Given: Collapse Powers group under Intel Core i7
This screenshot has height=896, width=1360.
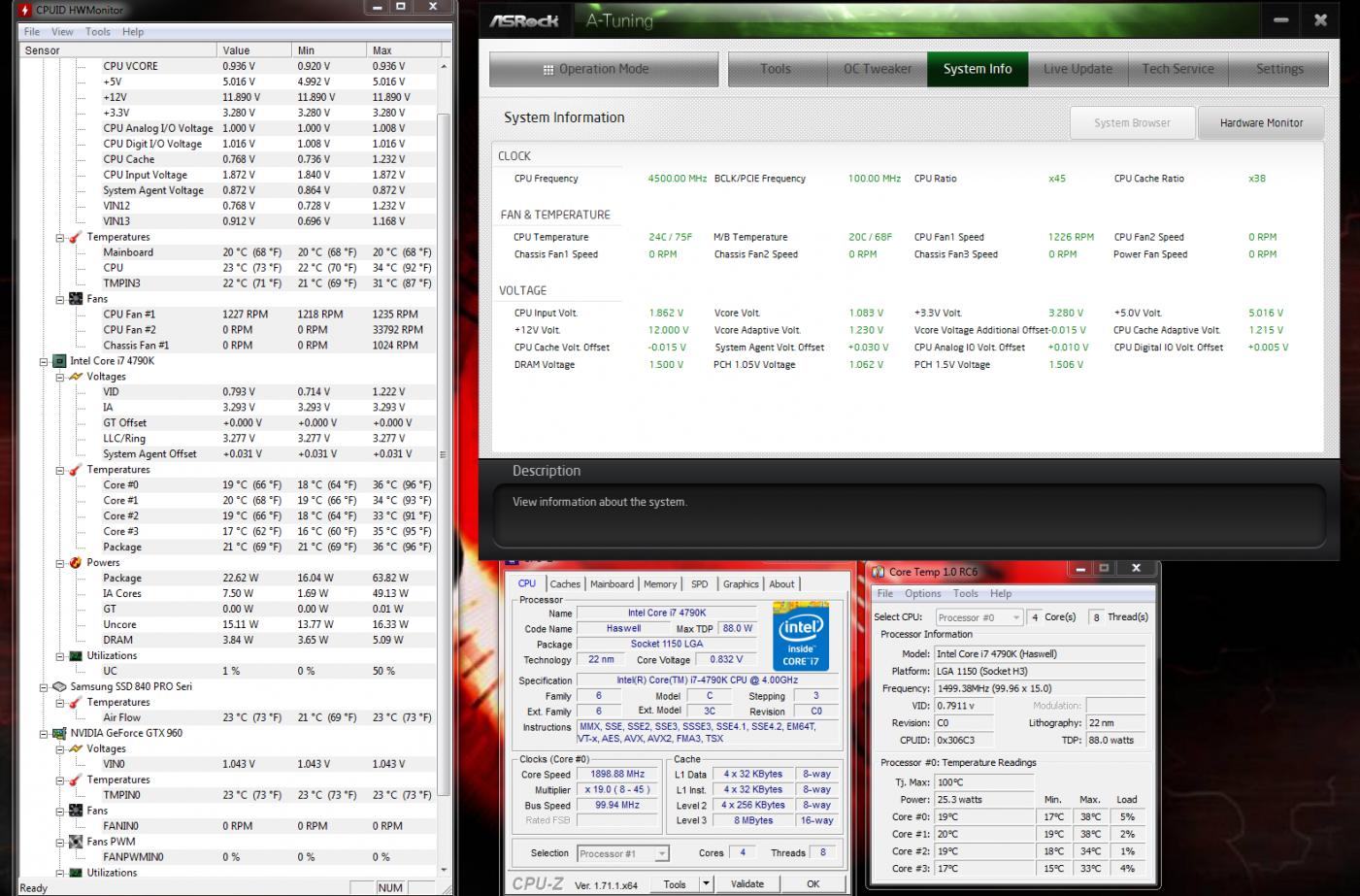Looking at the screenshot, I should pyautogui.click(x=59, y=563).
